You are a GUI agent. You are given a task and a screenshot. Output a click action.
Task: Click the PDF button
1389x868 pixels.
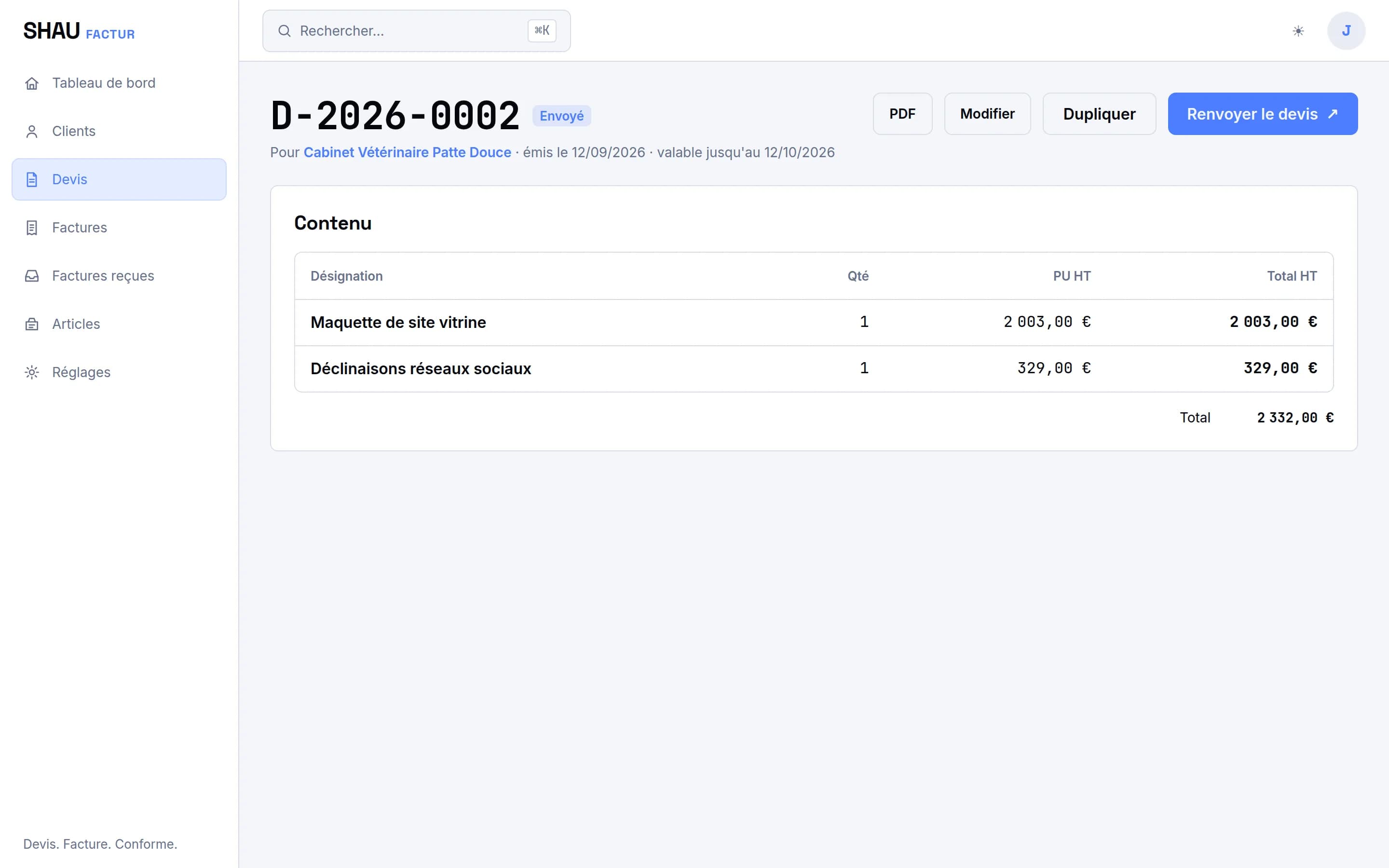(902, 114)
